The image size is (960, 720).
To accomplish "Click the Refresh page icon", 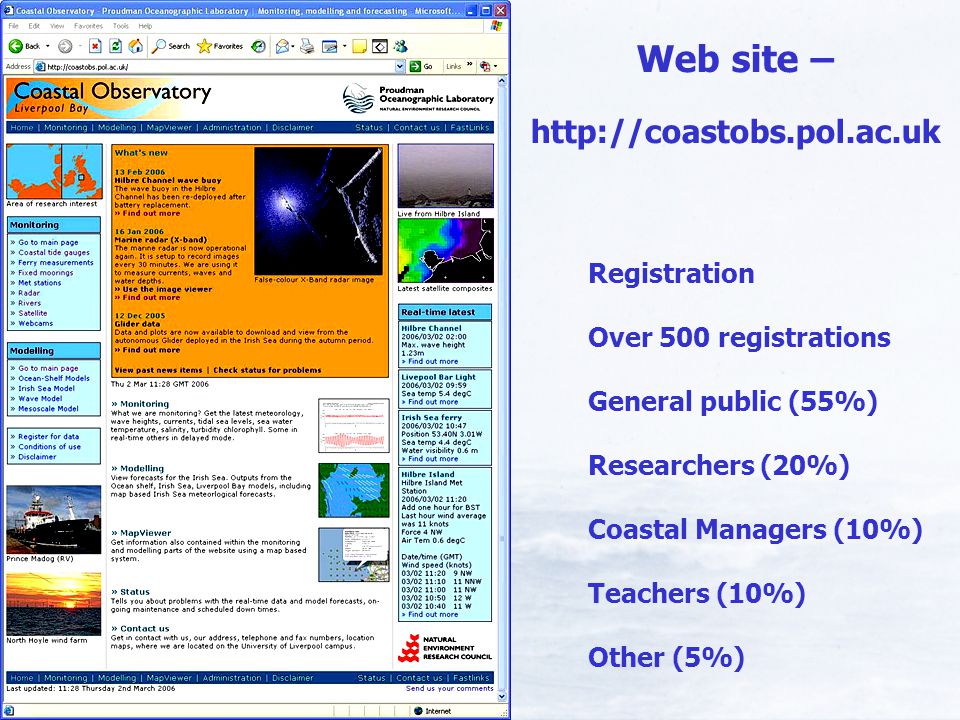I will pyautogui.click(x=115, y=46).
